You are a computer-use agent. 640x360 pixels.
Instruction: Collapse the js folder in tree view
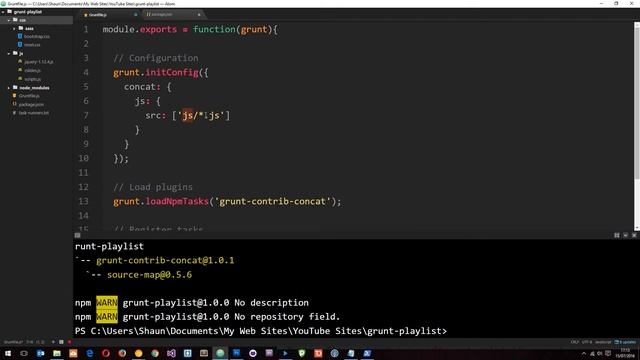coord(9,53)
